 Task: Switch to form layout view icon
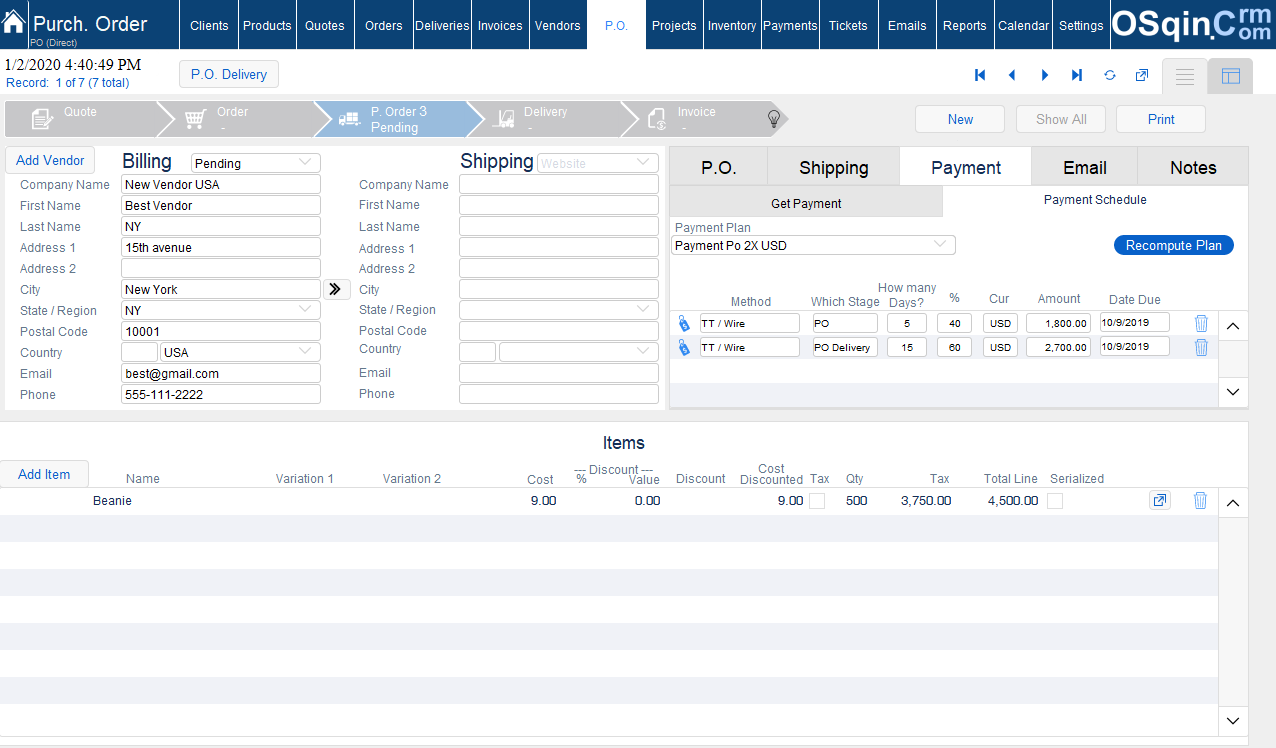pyautogui.click(x=1231, y=77)
